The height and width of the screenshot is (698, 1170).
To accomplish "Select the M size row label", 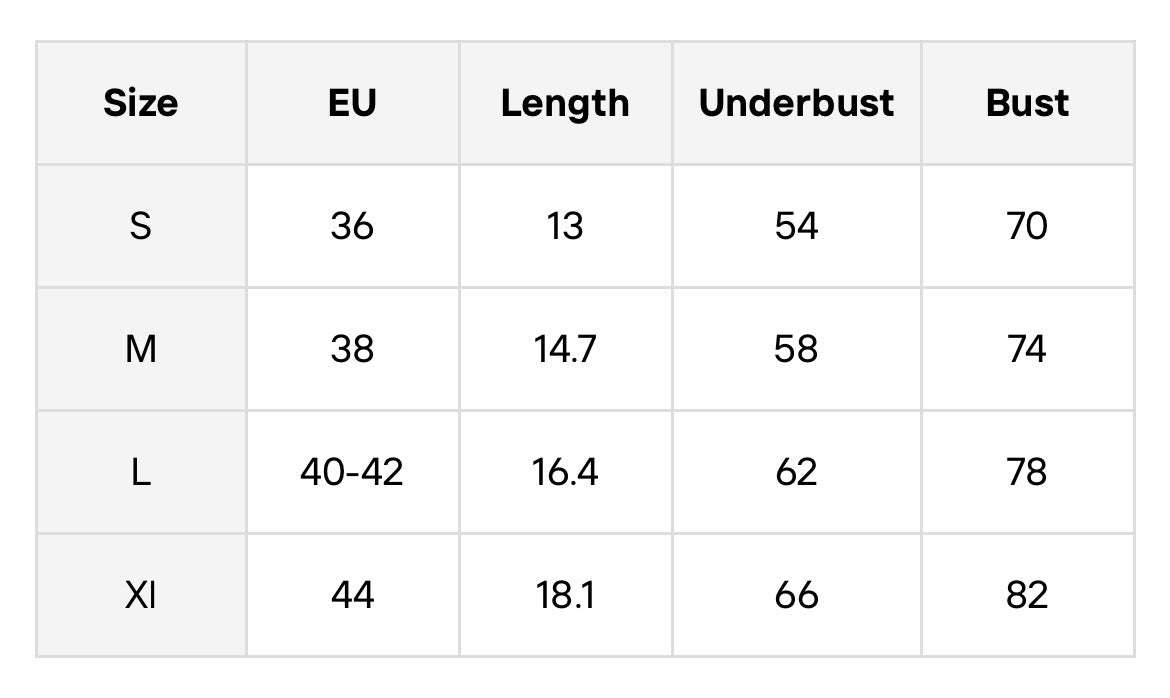I will click(141, 349).
